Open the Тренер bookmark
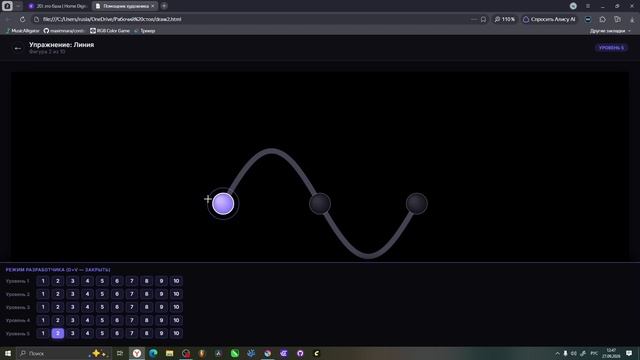 pyautogui.click(x=144, y=31)
